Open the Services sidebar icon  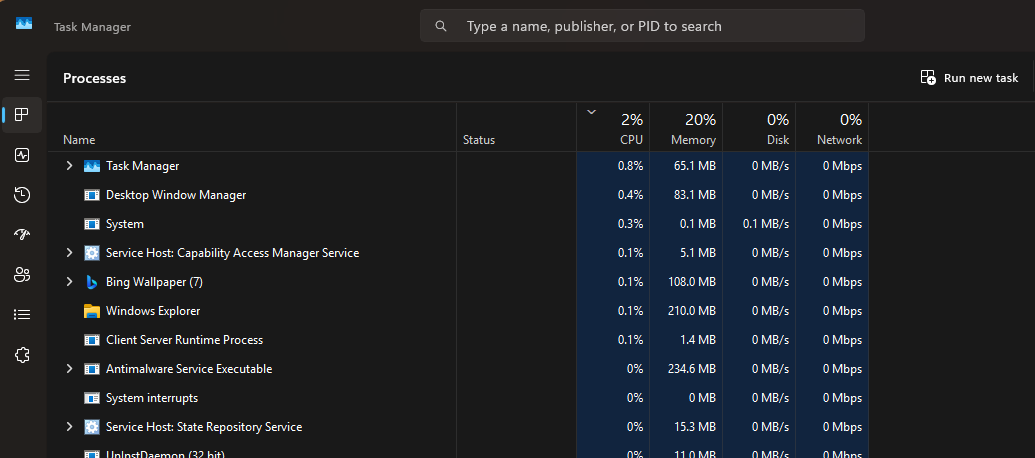click(x=22, y=355)
